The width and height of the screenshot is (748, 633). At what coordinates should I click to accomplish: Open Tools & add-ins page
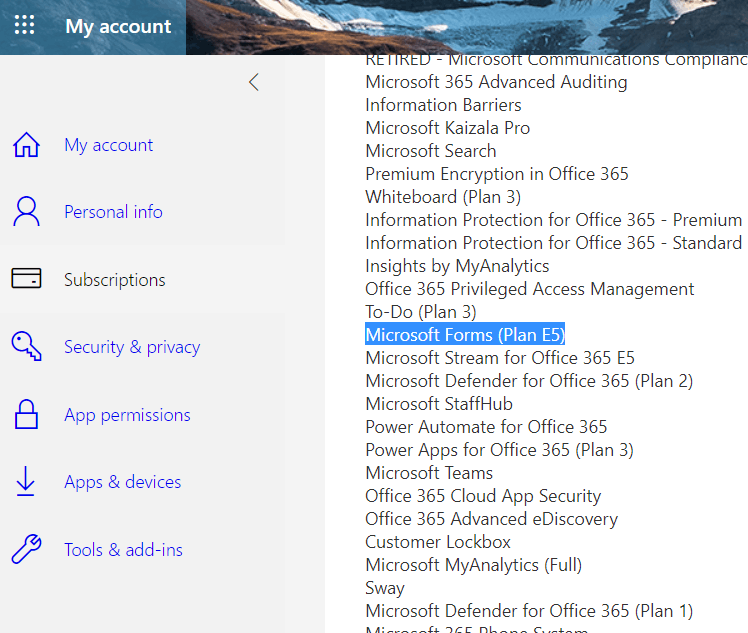point(124,550)
